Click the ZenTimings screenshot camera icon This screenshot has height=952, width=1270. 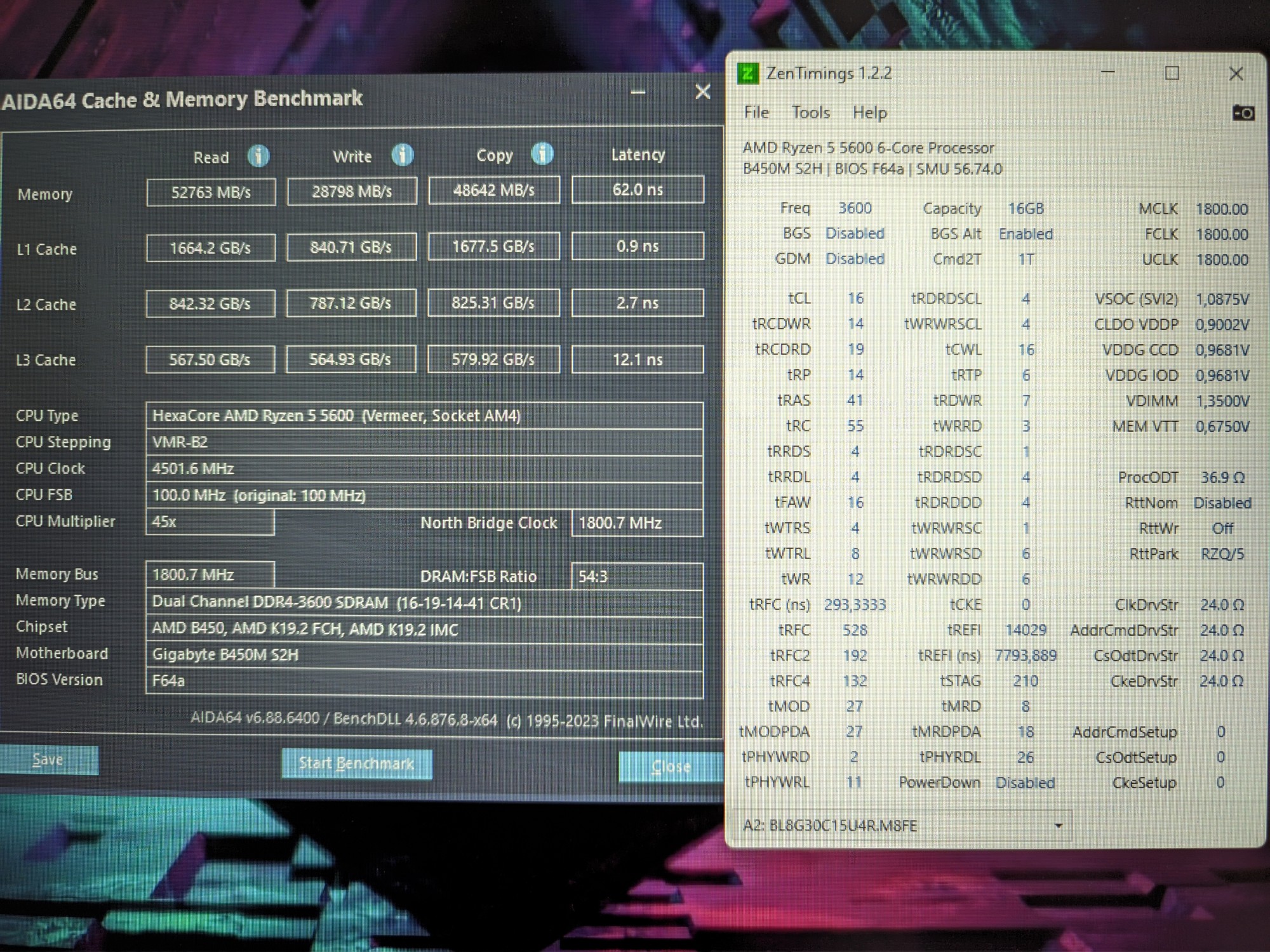[1243, 113]
